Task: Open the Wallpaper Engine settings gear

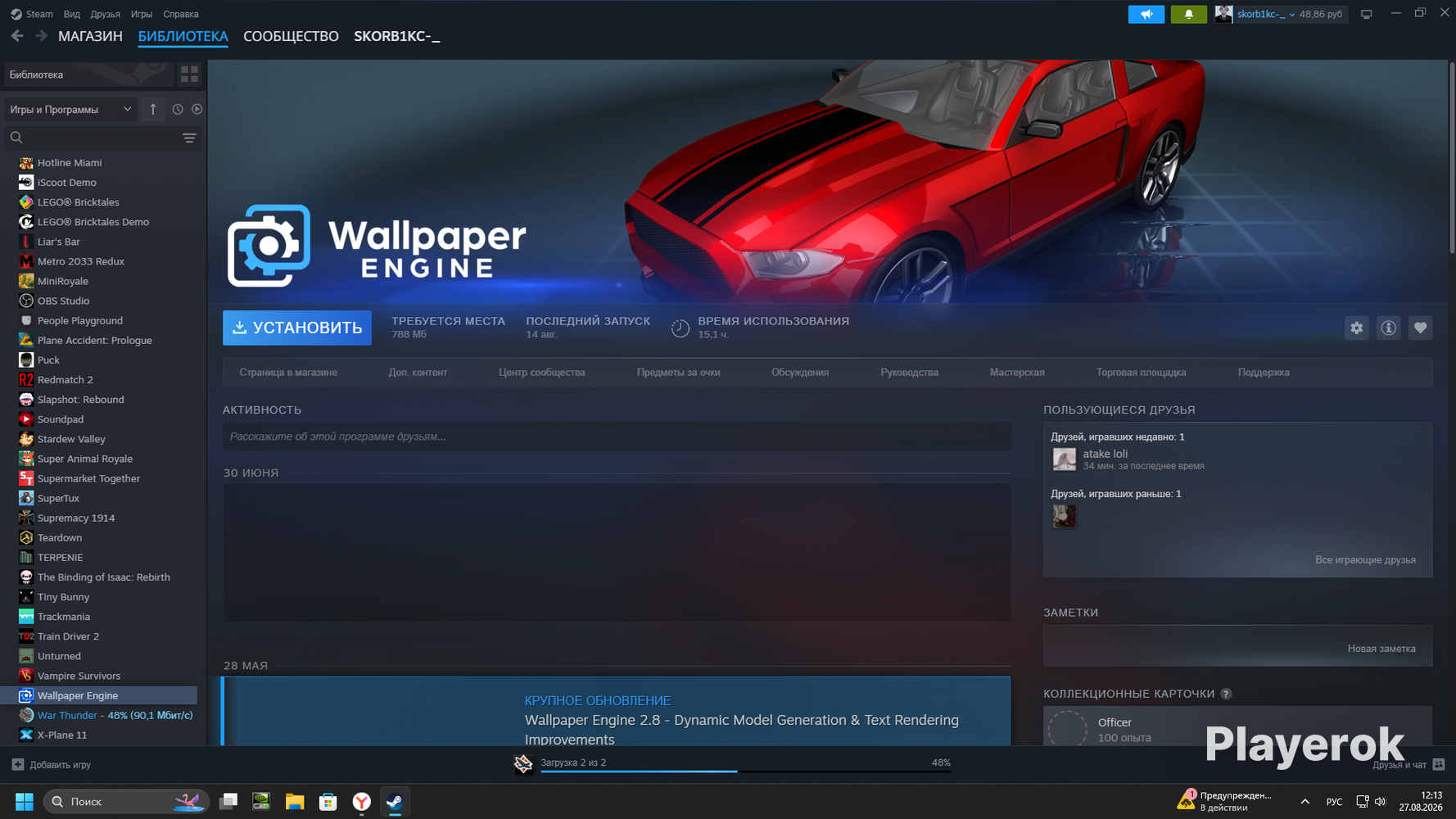Action: point(1356,328)
